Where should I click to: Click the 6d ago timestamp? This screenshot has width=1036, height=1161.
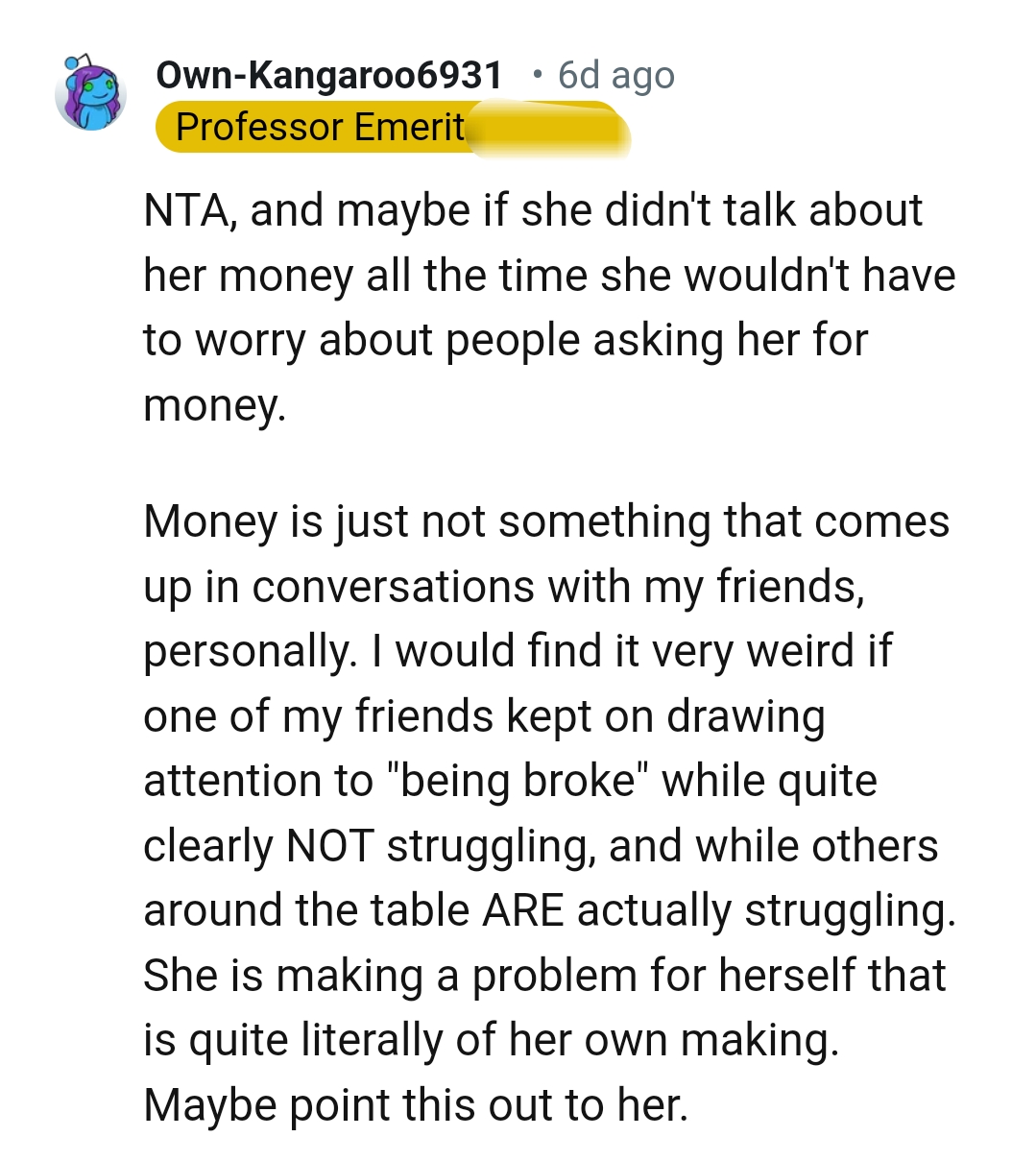pos(614,74)
